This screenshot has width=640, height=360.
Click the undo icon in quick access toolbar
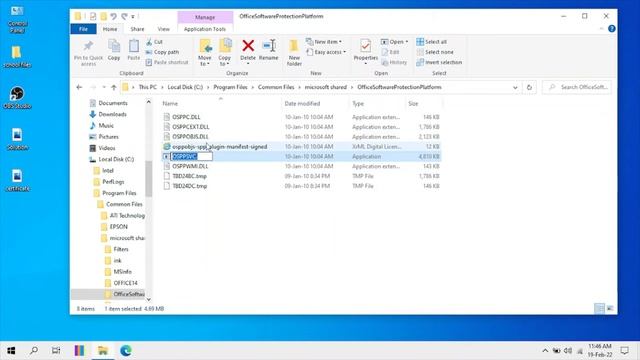(x=113, y=16)
